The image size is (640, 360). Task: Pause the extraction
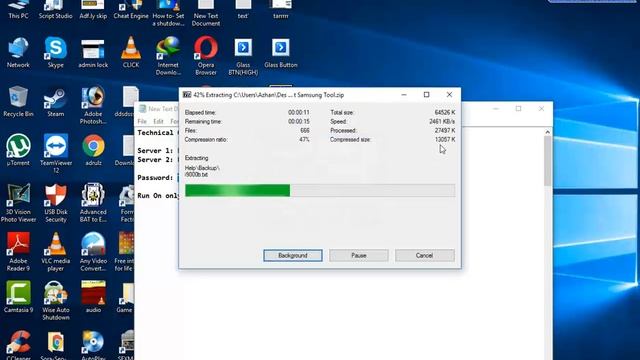pos(359,256)
